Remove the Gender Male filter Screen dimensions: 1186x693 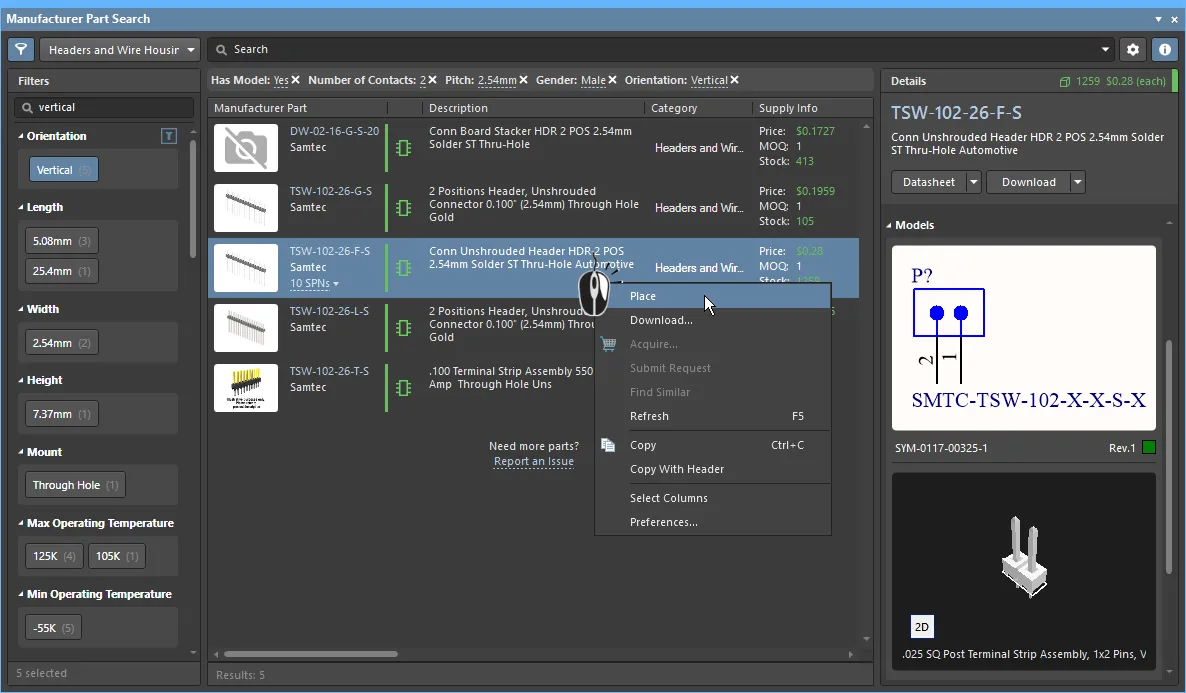click(613, 79)
